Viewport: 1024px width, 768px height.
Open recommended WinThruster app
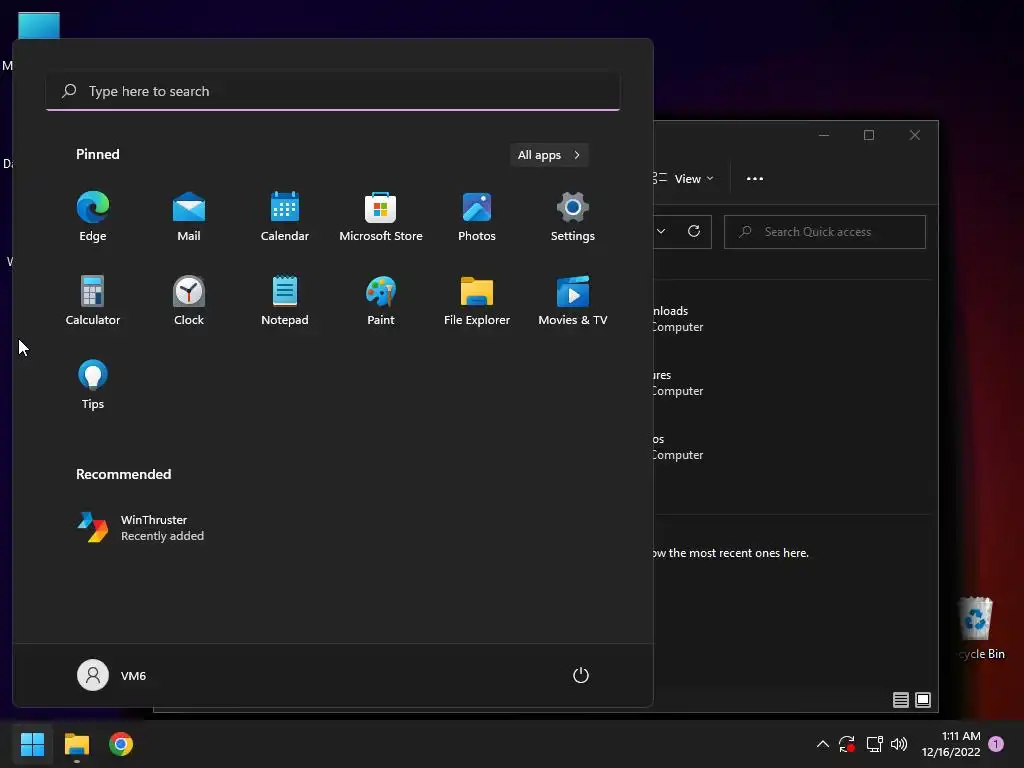[140, 528]
